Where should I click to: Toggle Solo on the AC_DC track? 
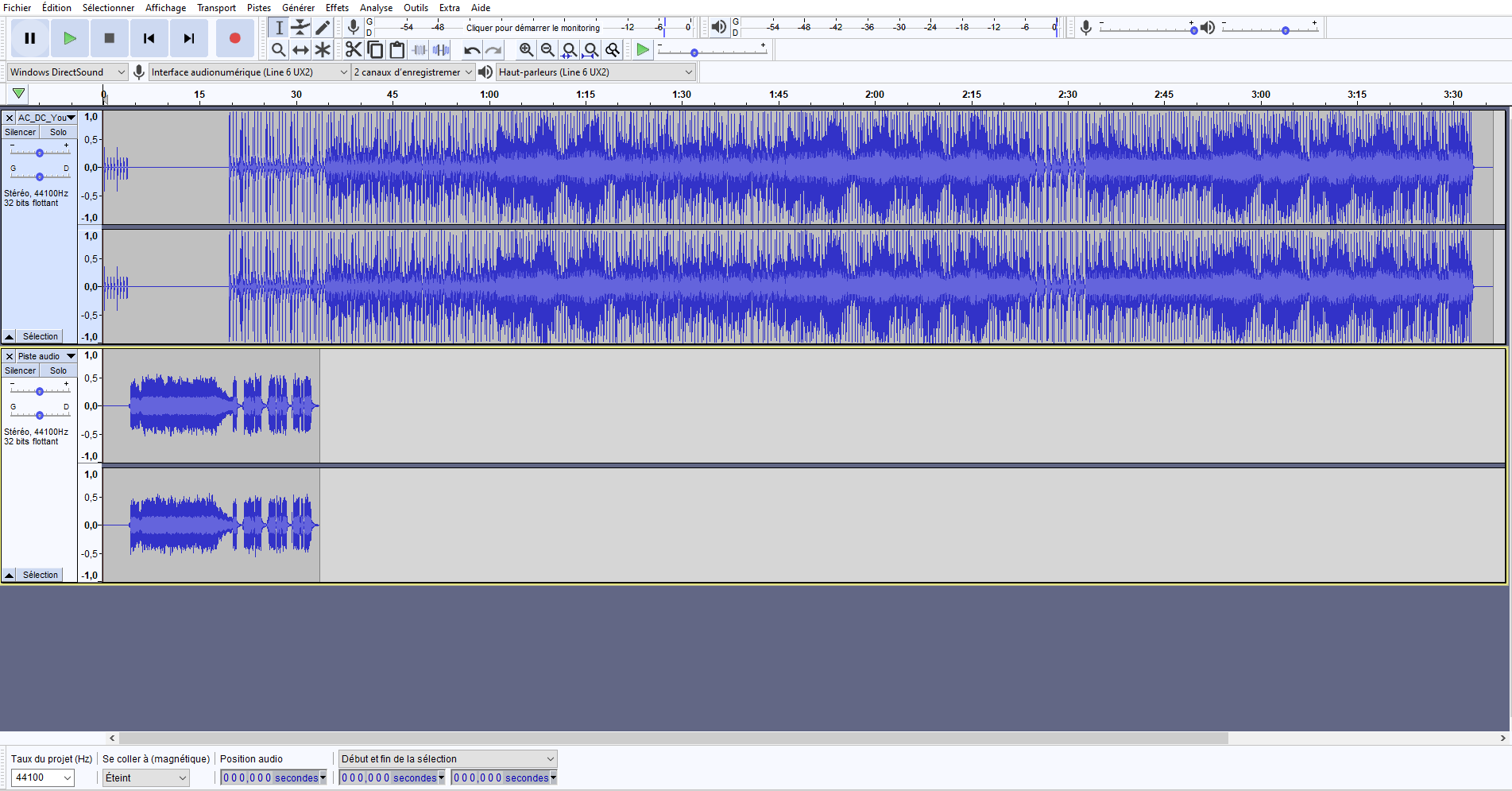tap(59, 133)
